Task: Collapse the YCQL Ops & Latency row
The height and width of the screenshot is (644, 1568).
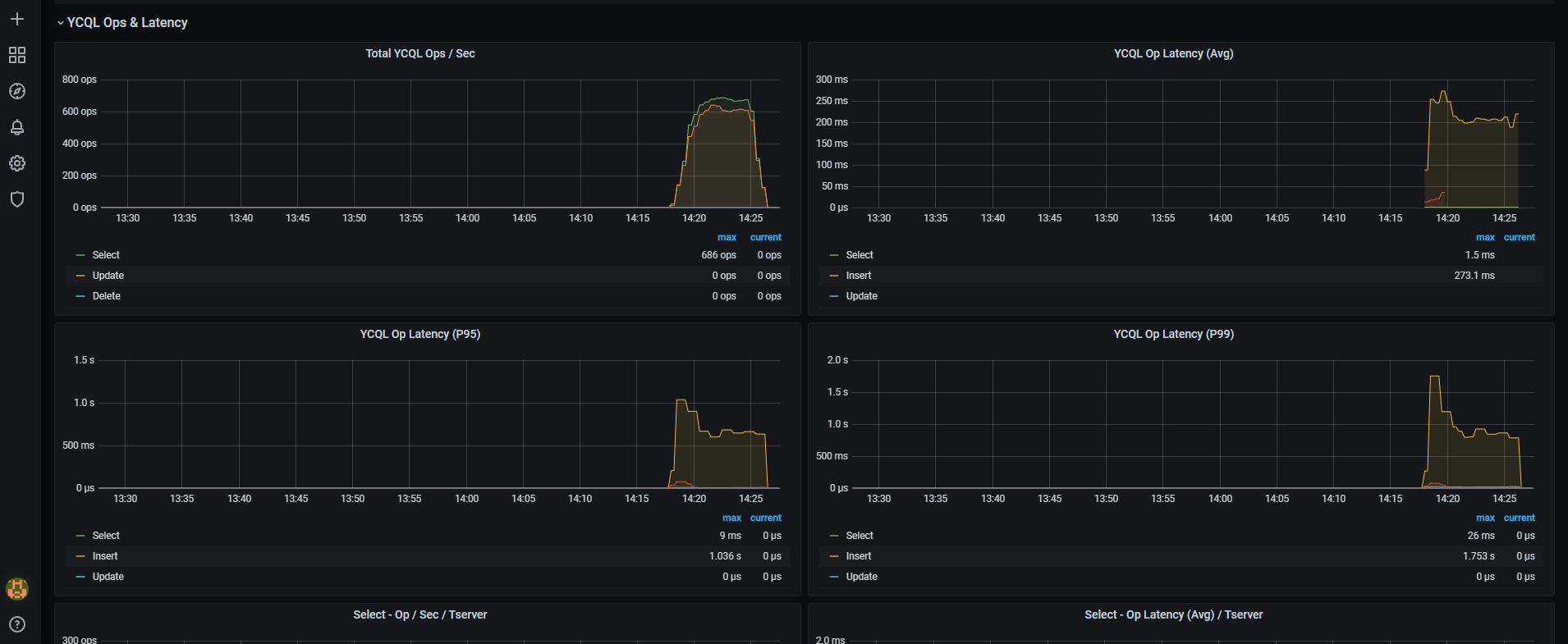Action: (122, 23)
